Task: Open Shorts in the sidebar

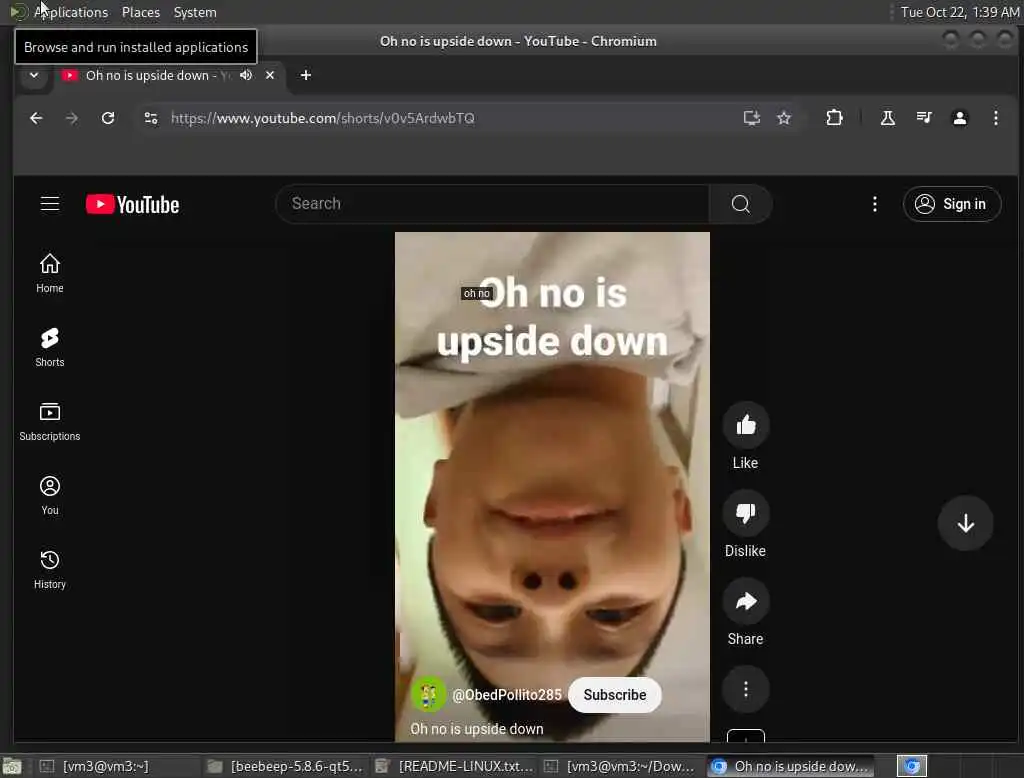Action: [x=50, y=347]
